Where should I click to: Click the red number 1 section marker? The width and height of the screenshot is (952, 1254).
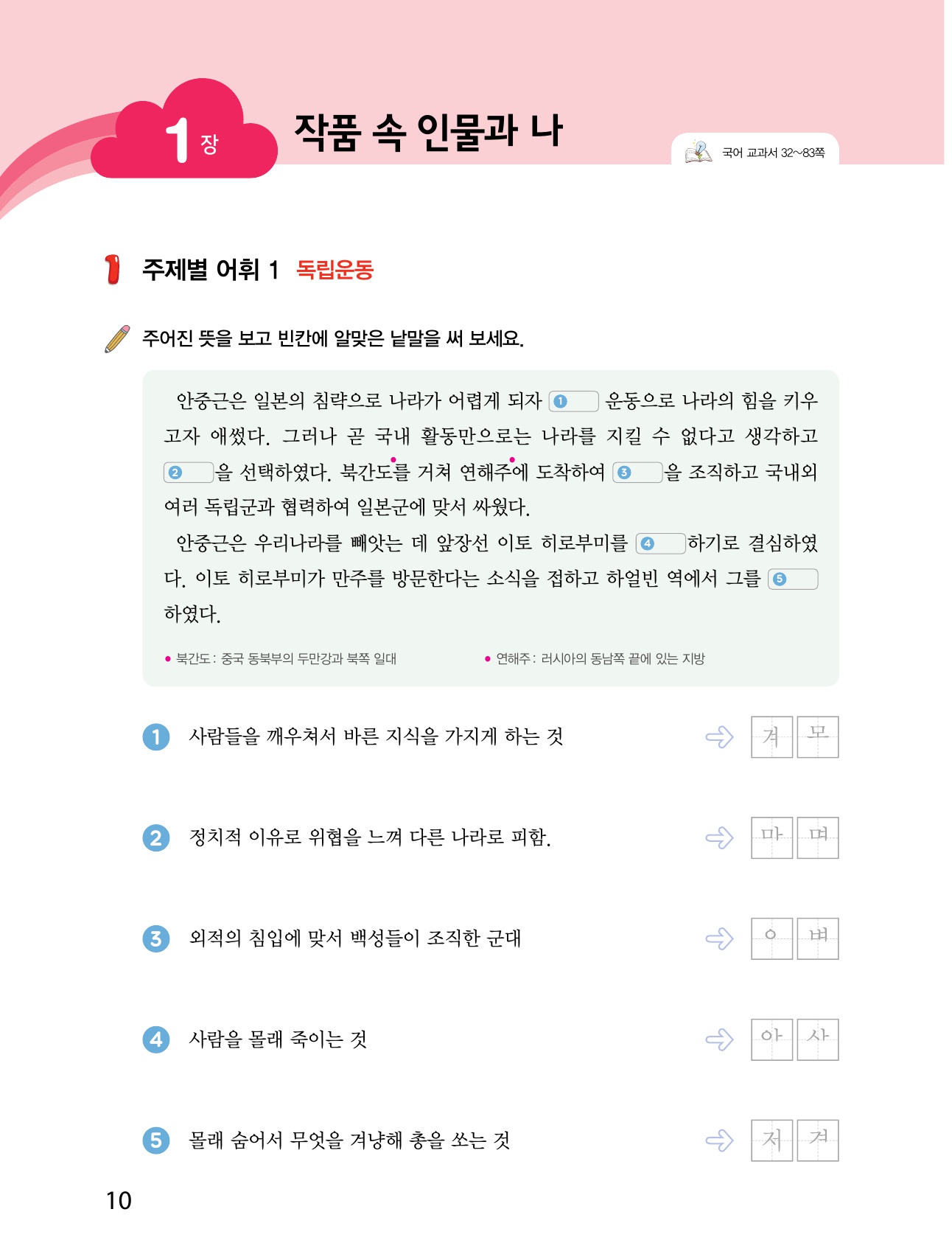(x=112, y=270)
